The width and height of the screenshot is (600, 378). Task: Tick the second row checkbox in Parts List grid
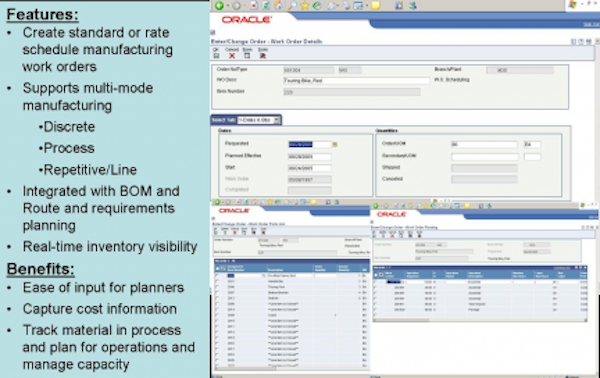217,281
